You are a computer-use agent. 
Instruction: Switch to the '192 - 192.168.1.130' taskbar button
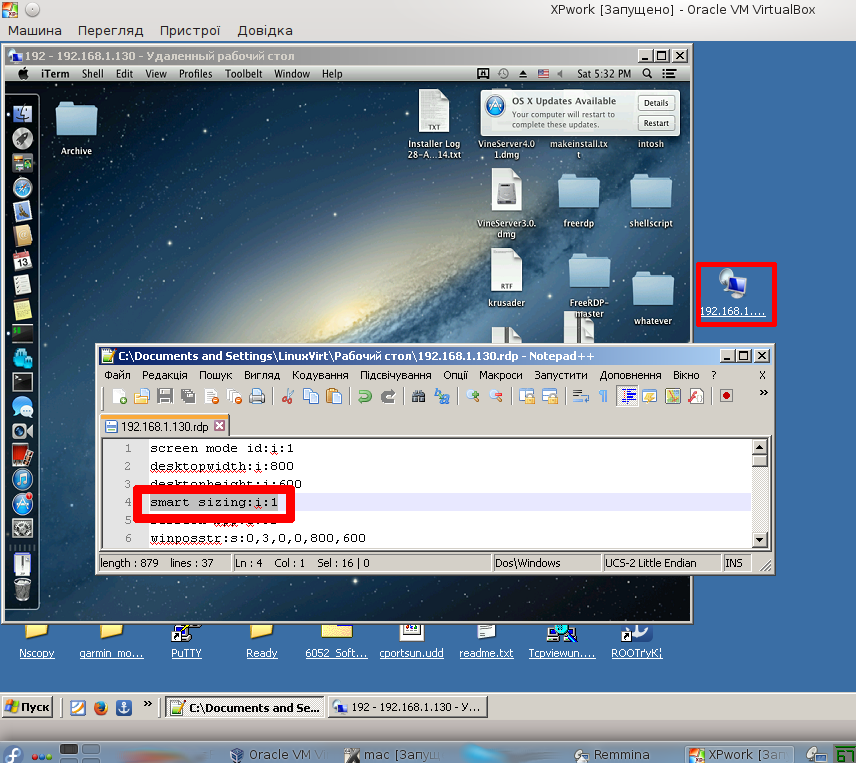pyautogui.click(x=408, y=707)
